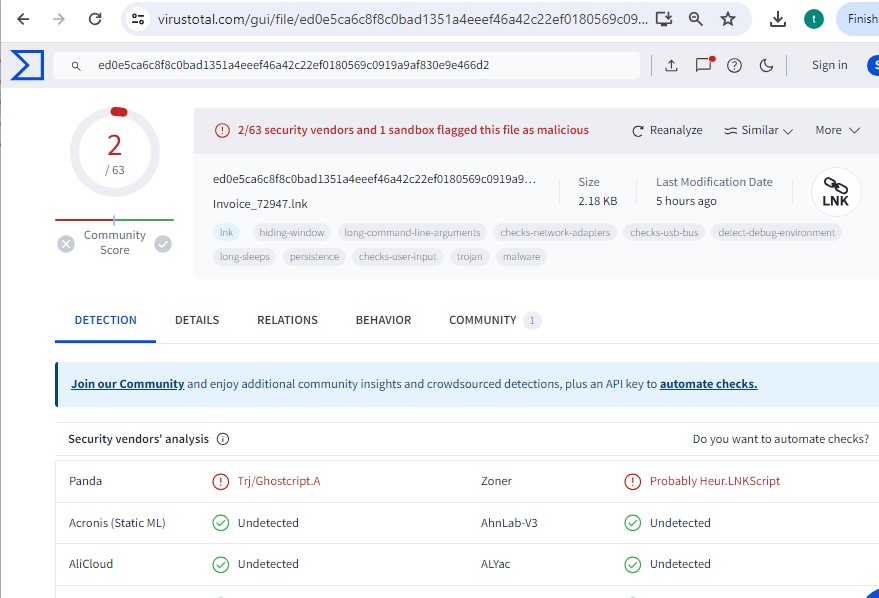The height and width of the screenshot is (598, 879).
Task: Vote positive with community score checkmark
Action: 163,243
